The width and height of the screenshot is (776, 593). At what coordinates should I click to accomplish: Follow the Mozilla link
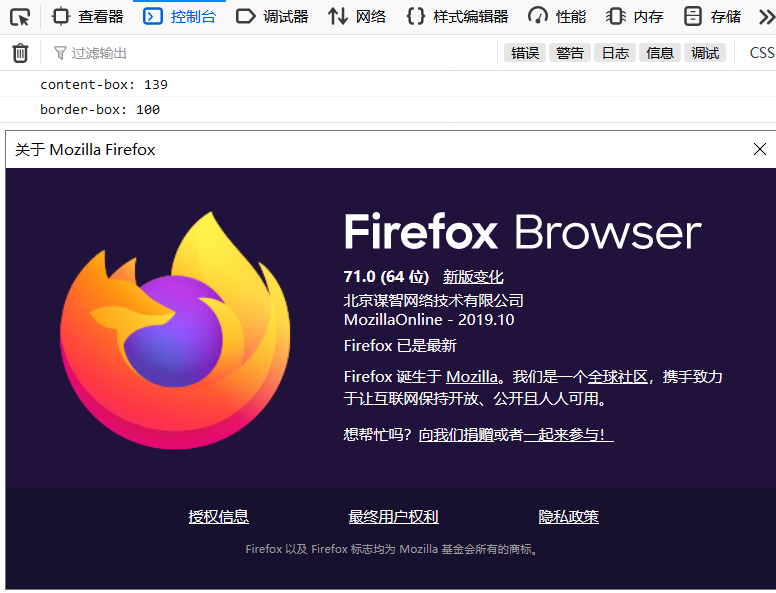[x=472, y=377]
